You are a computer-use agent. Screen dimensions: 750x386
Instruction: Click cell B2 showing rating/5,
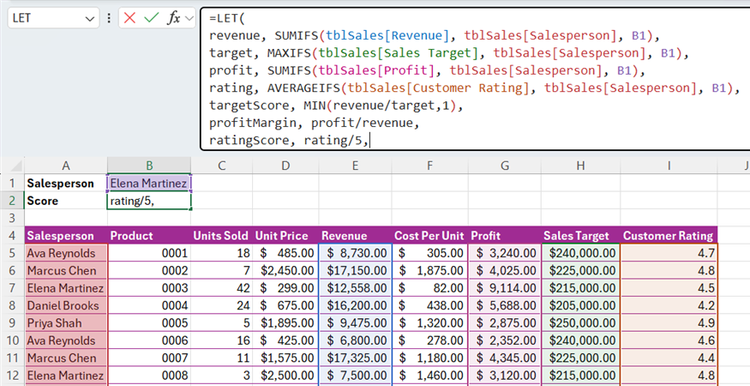(x=149, y=201)
